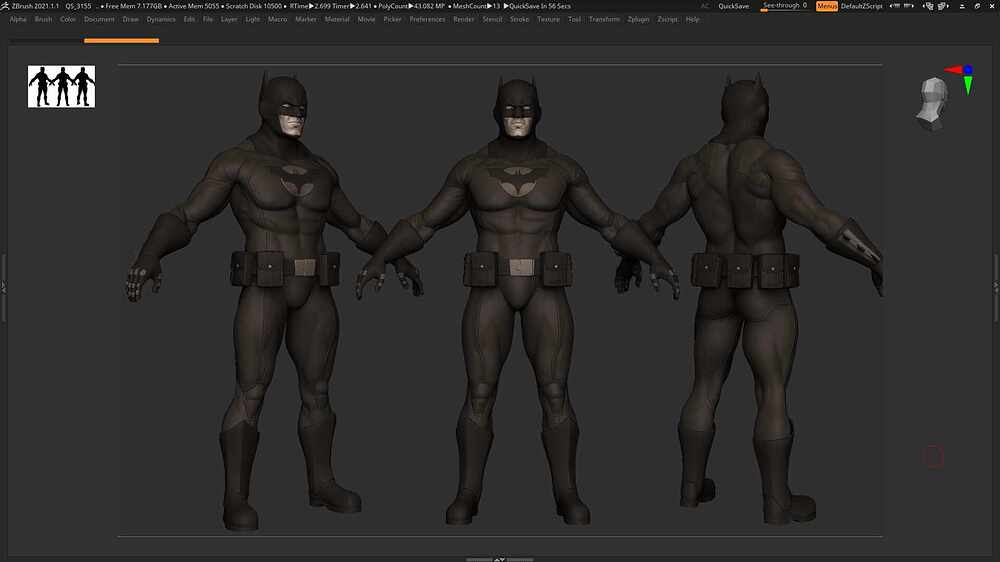The height and width of the screenshot is (562, 1000).
Task: Expand the right tray divider handle
Action: (996, 287)
